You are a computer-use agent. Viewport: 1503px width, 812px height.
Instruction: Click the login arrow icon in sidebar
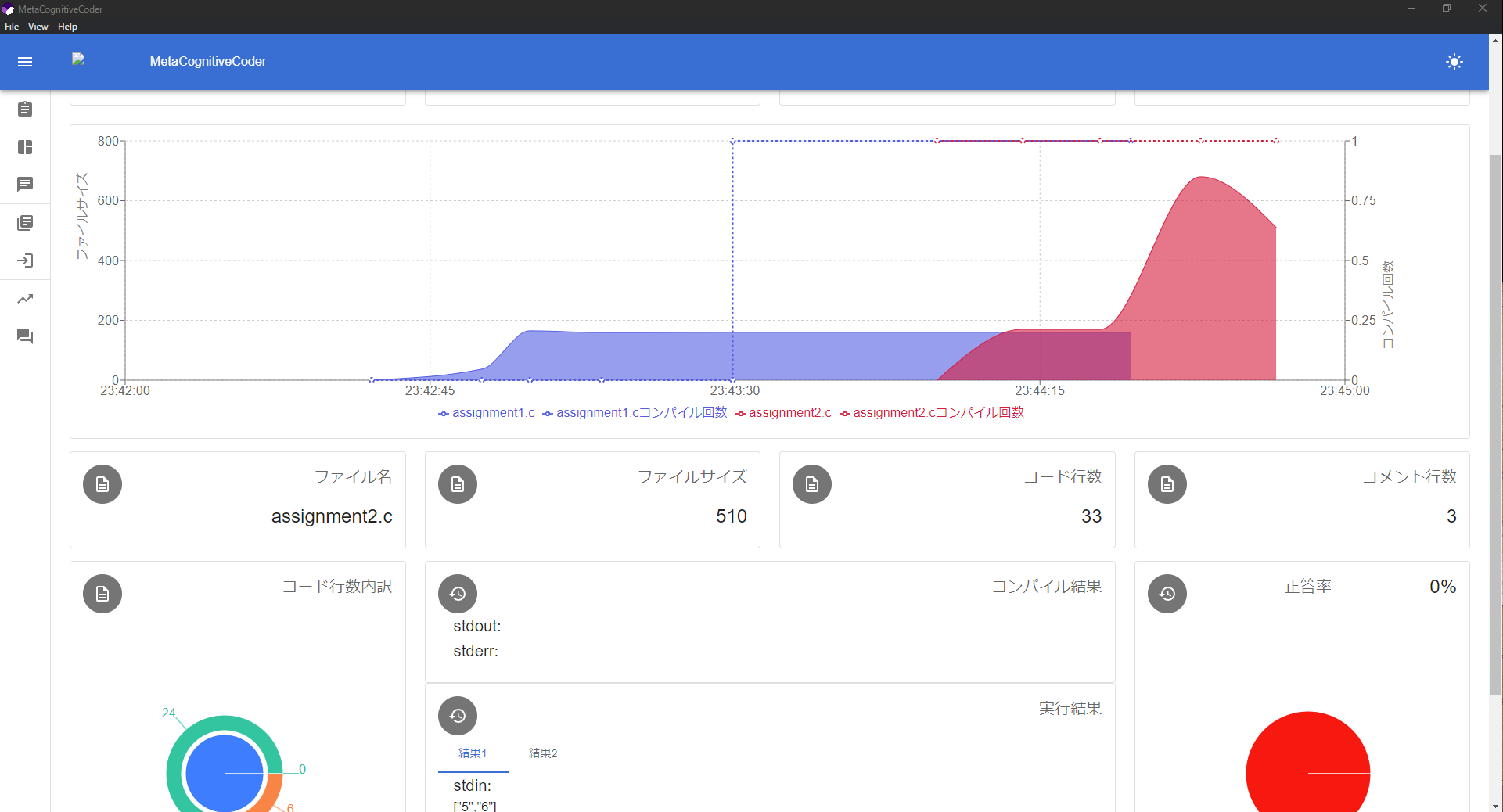25,260
